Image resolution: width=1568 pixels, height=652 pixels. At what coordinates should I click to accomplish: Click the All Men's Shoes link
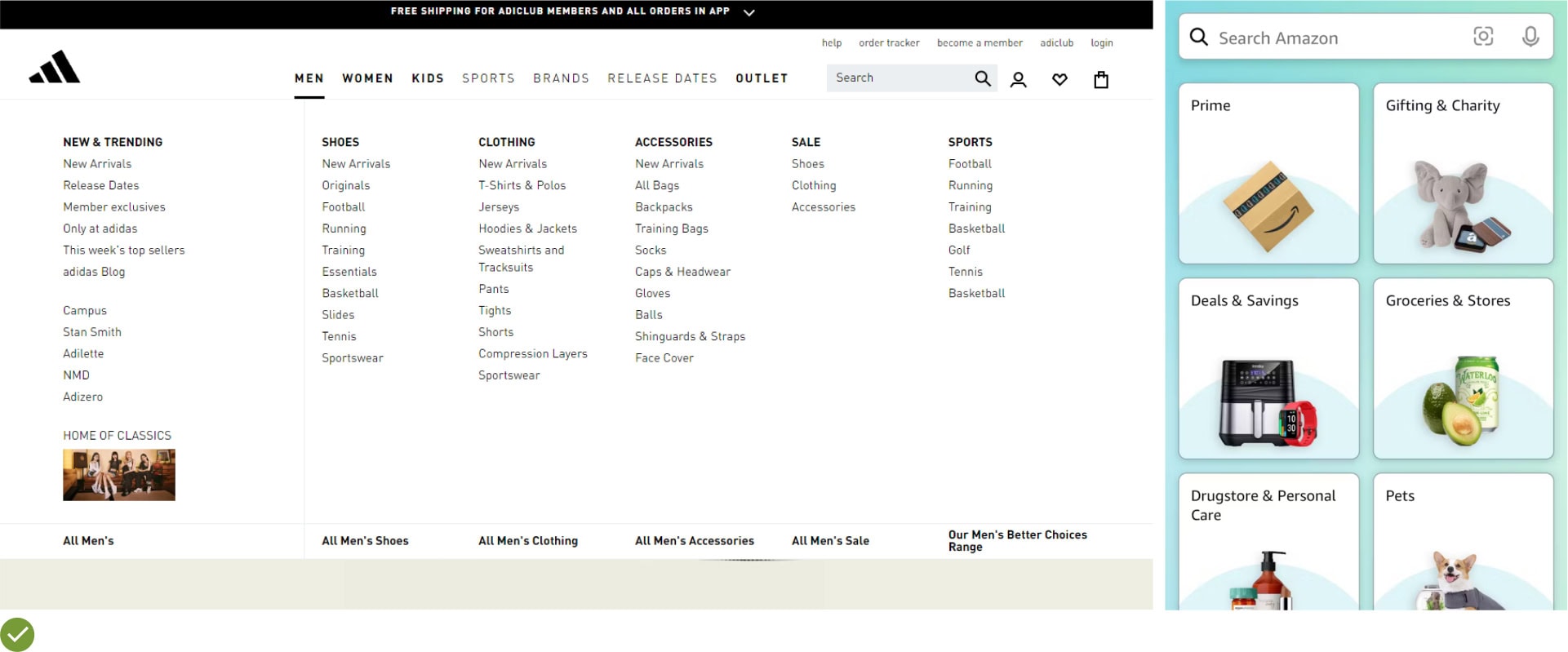(365, 541)
